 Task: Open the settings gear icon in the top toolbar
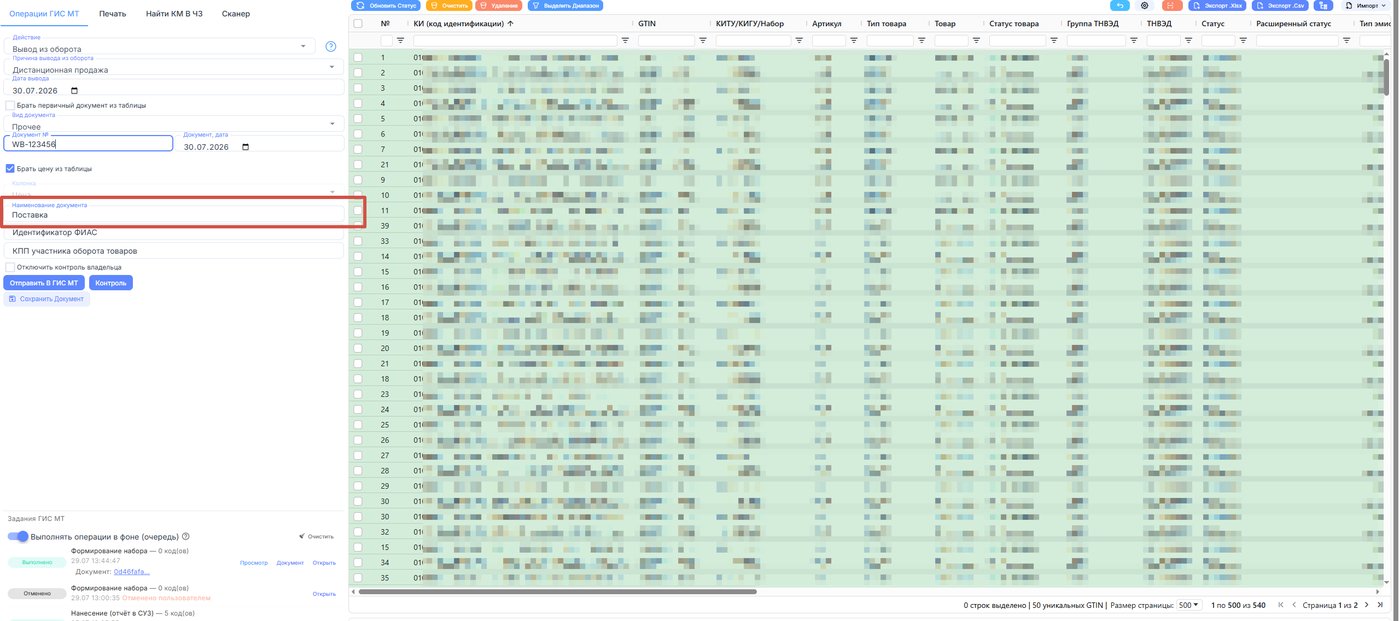pyautogui.click(x=1145, y=5)
